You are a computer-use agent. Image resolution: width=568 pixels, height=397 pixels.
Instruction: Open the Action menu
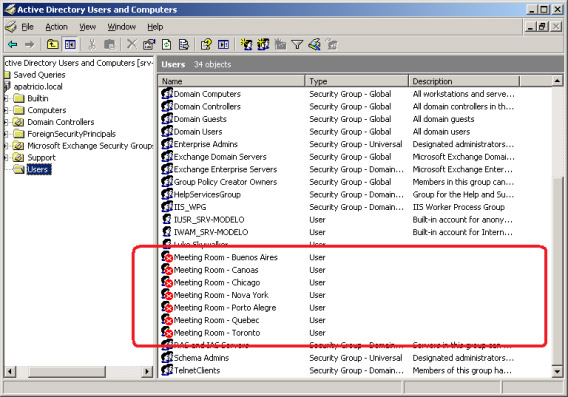coord(57,27)
